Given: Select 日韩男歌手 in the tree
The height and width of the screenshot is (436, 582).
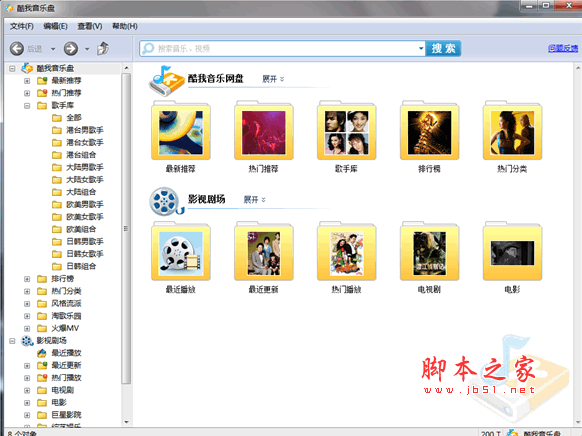Looking at the screenshot, I should pyautogui.click(x=85, y=242).
